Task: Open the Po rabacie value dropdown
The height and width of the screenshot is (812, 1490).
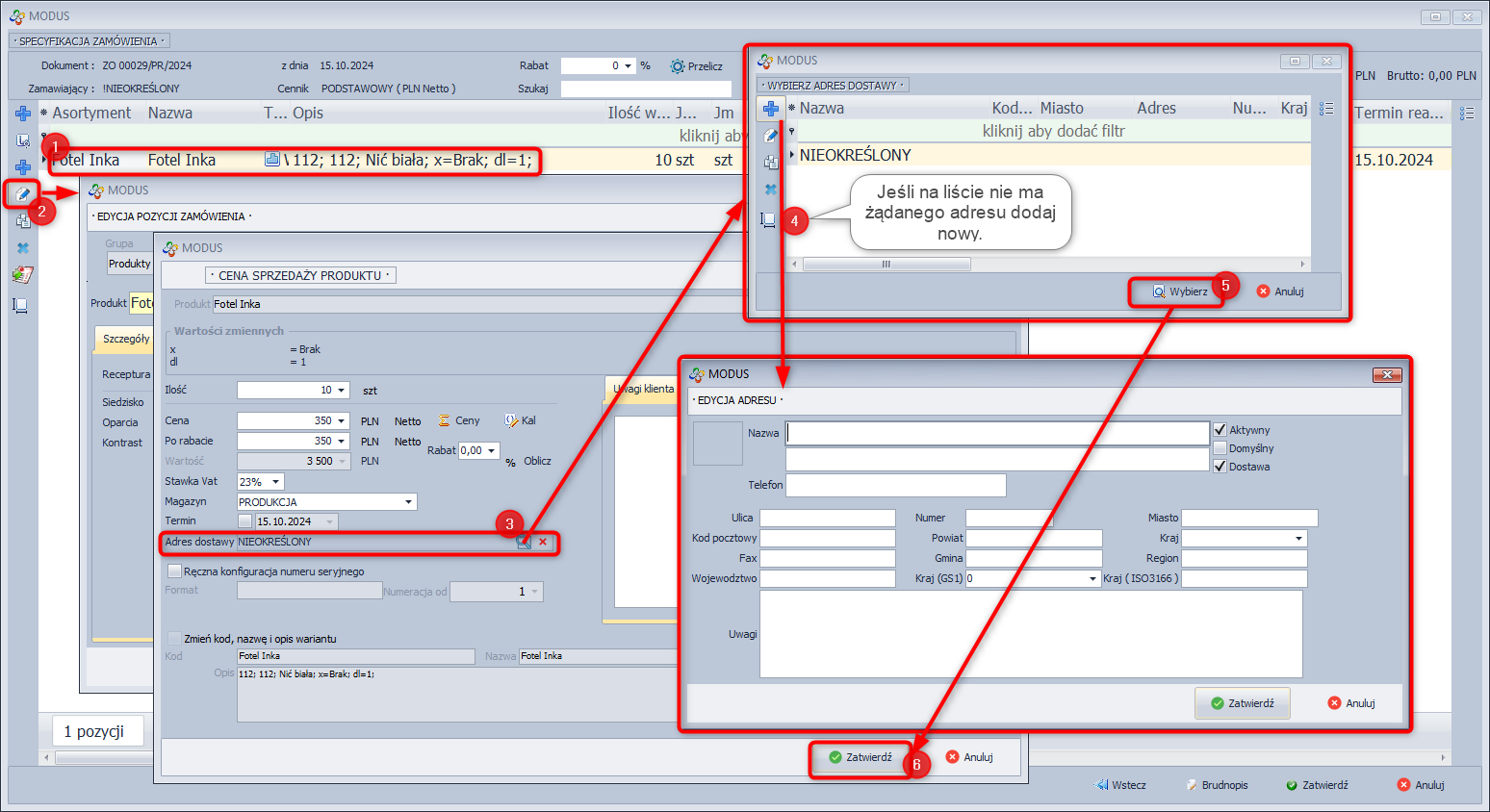Action: click(342, 441)
